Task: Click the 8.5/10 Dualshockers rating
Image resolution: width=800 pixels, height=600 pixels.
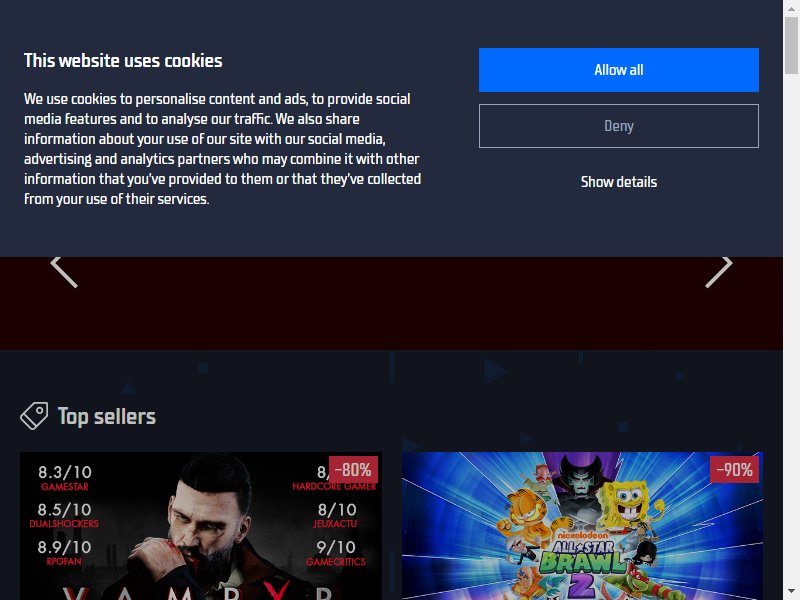Action: (x=64, y=515)
